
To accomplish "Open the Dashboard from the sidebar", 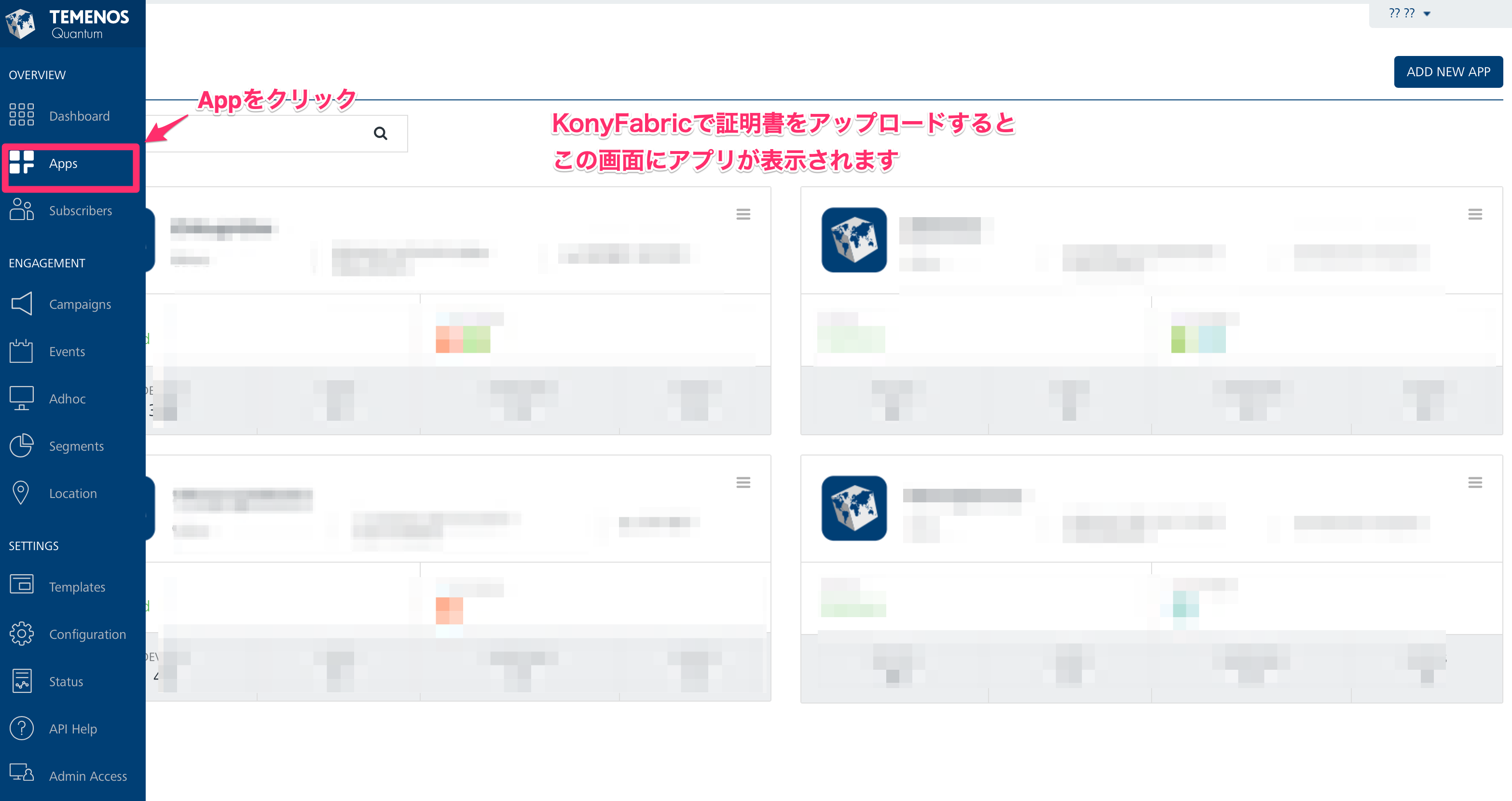I will 79,115.
